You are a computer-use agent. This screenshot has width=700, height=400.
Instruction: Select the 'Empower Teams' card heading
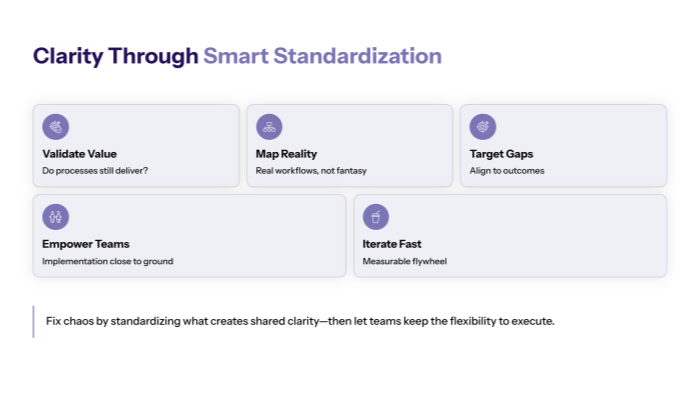85,244
